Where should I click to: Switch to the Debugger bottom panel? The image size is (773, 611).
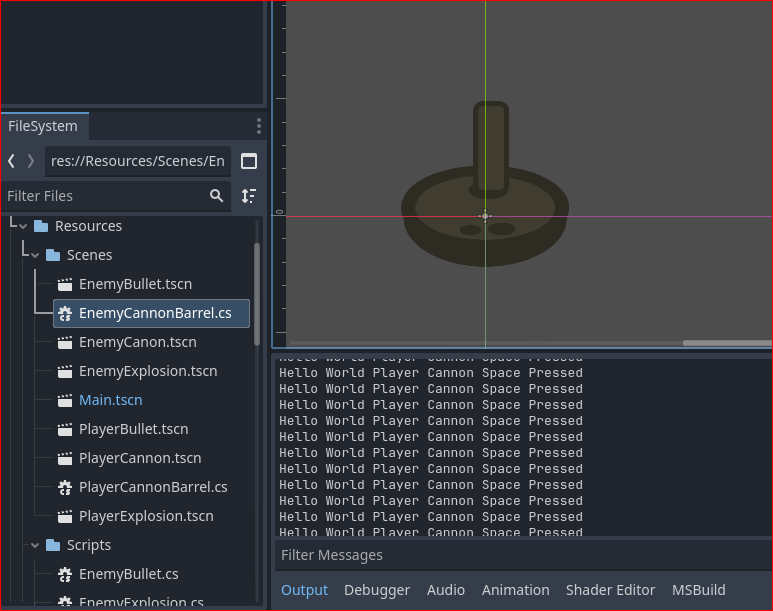[377, 590]
